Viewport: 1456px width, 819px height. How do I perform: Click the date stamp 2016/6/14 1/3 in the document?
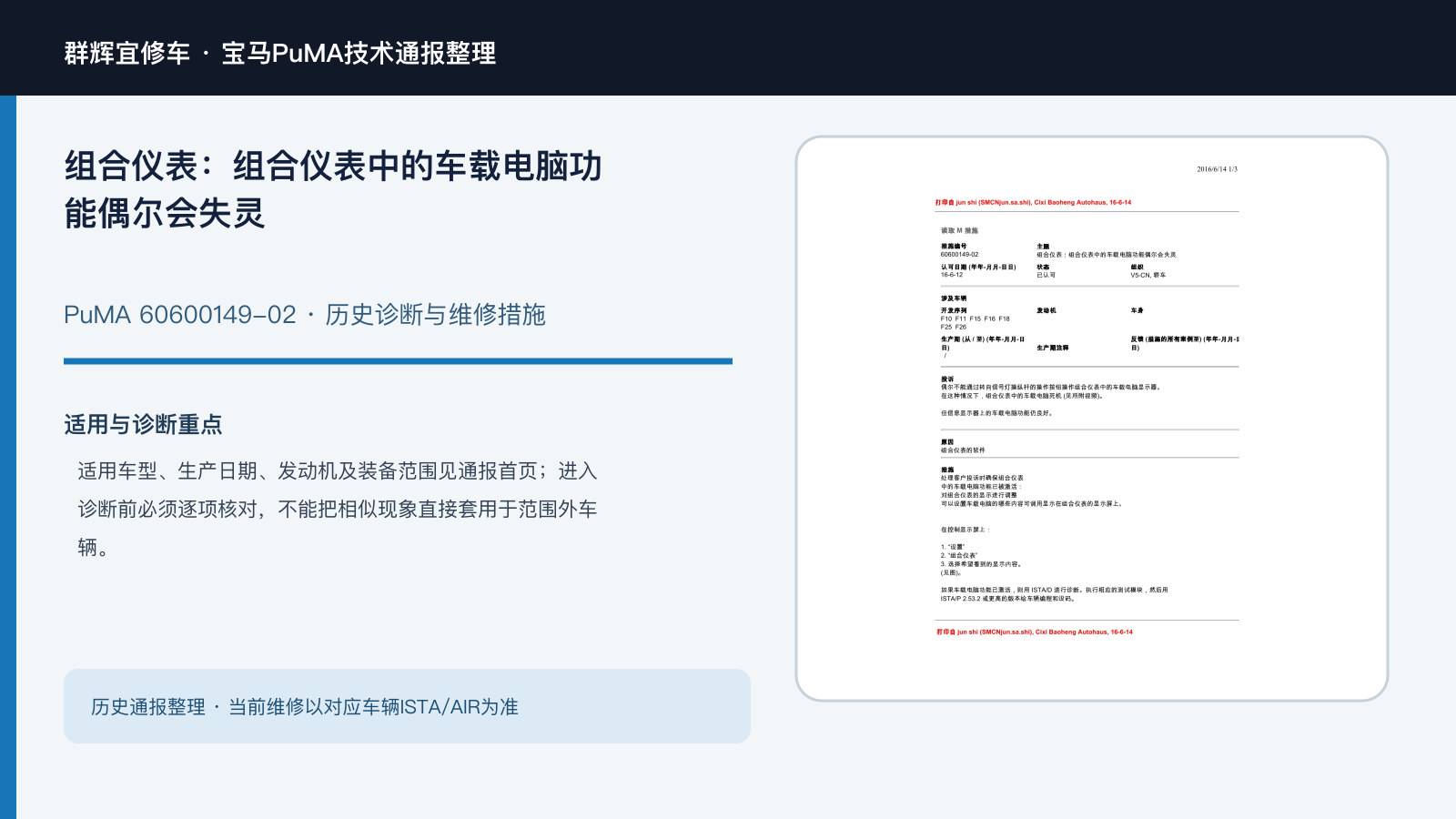click(1217, 169)
